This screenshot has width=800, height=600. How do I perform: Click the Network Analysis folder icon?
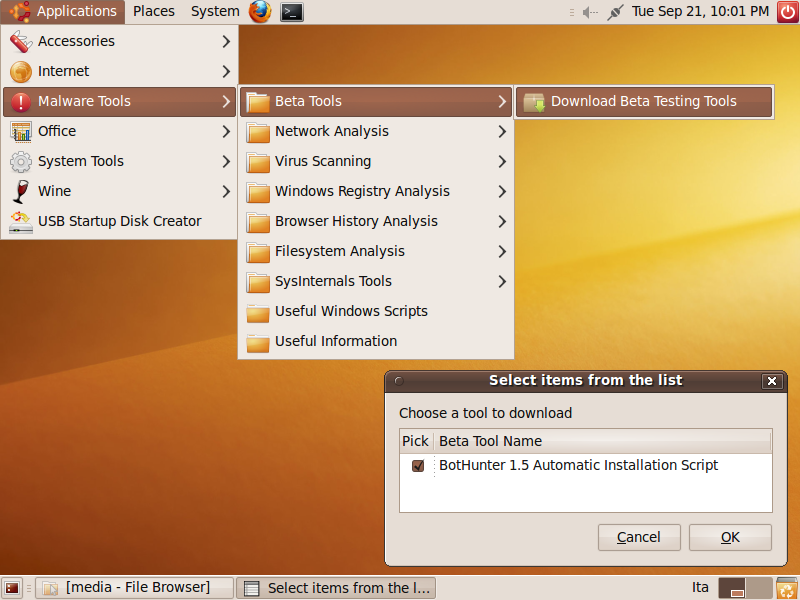pos(258,132)
